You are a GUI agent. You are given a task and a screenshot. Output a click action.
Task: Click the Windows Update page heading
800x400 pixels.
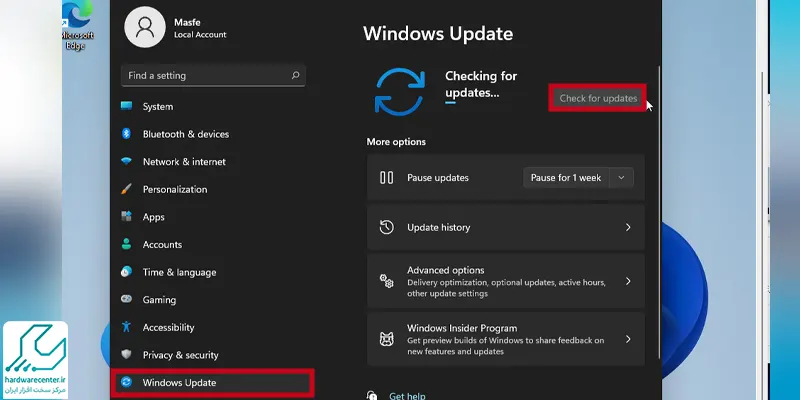pyautogui.click(x=438, y=34)
